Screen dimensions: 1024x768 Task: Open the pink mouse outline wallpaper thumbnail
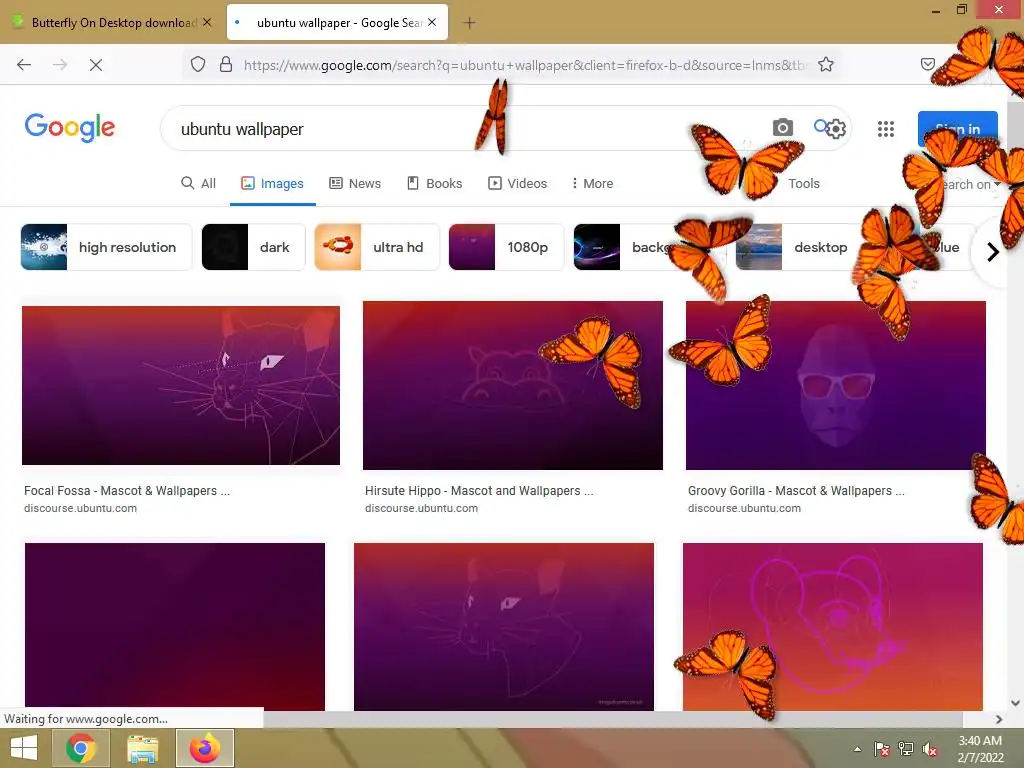coord(833,627)
